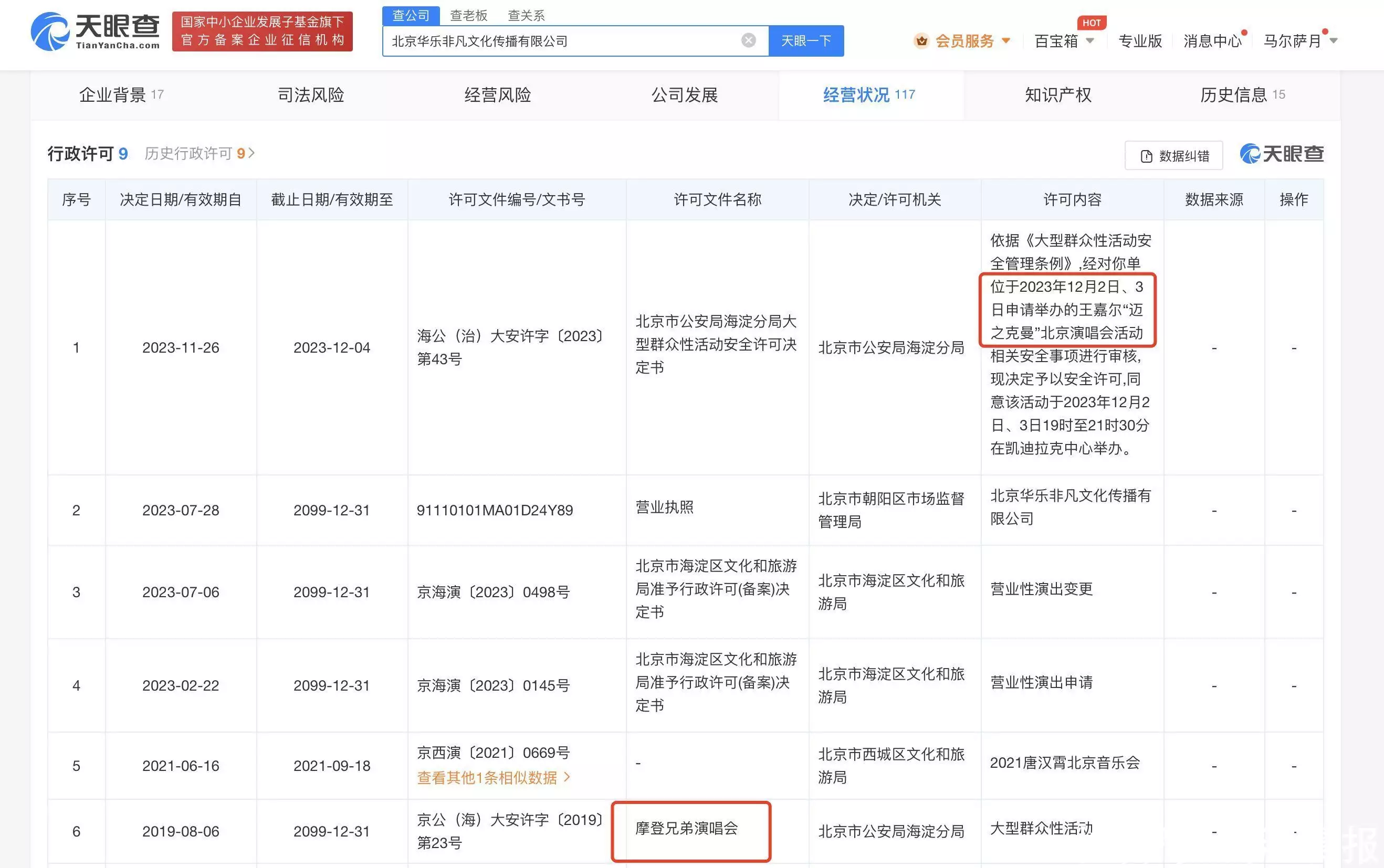Open the user menu arrow next to 马尔萨月
This screenshot has width=1384, height=868.
[1334, 41]
